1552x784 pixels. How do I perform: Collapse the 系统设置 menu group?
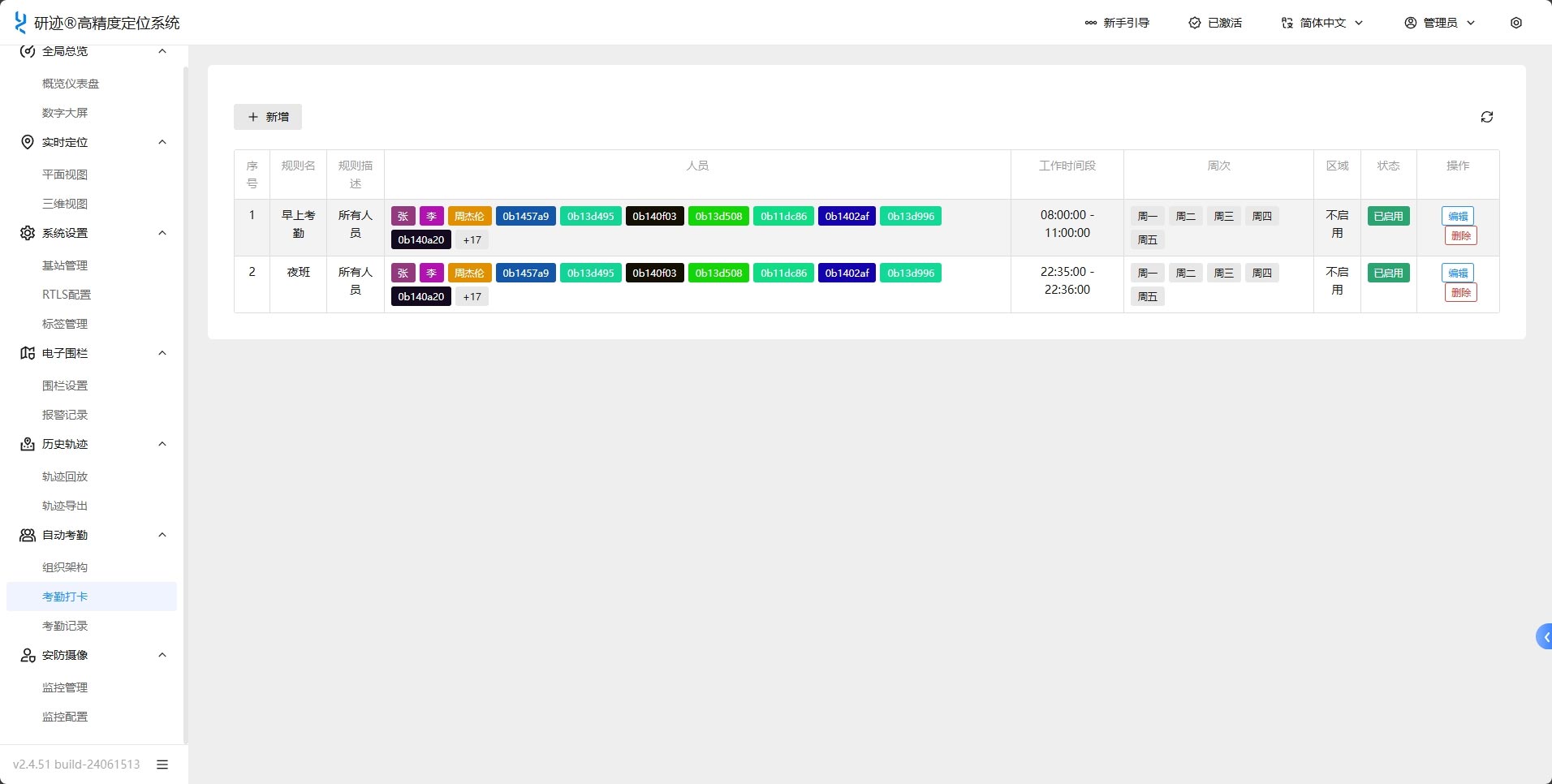(162, 233)
